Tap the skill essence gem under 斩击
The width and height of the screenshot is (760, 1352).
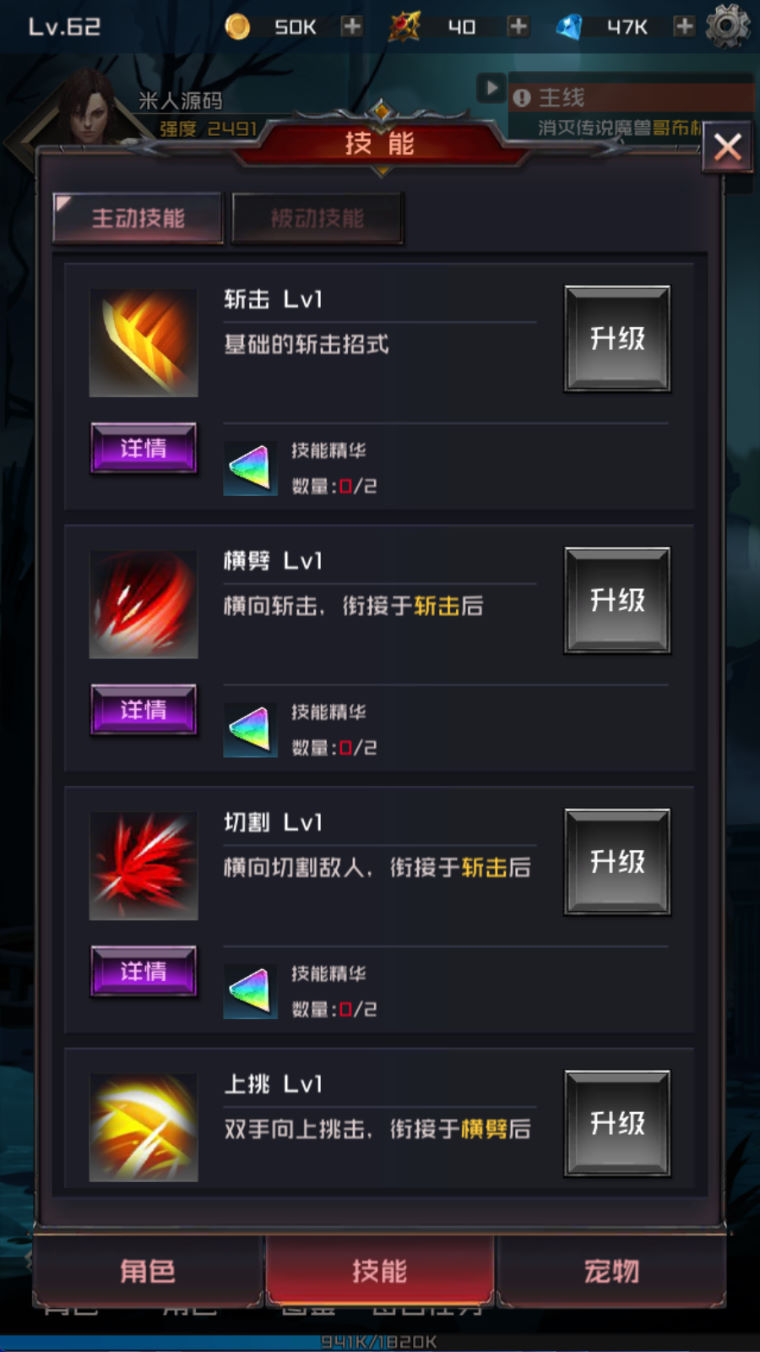[250, 469]
